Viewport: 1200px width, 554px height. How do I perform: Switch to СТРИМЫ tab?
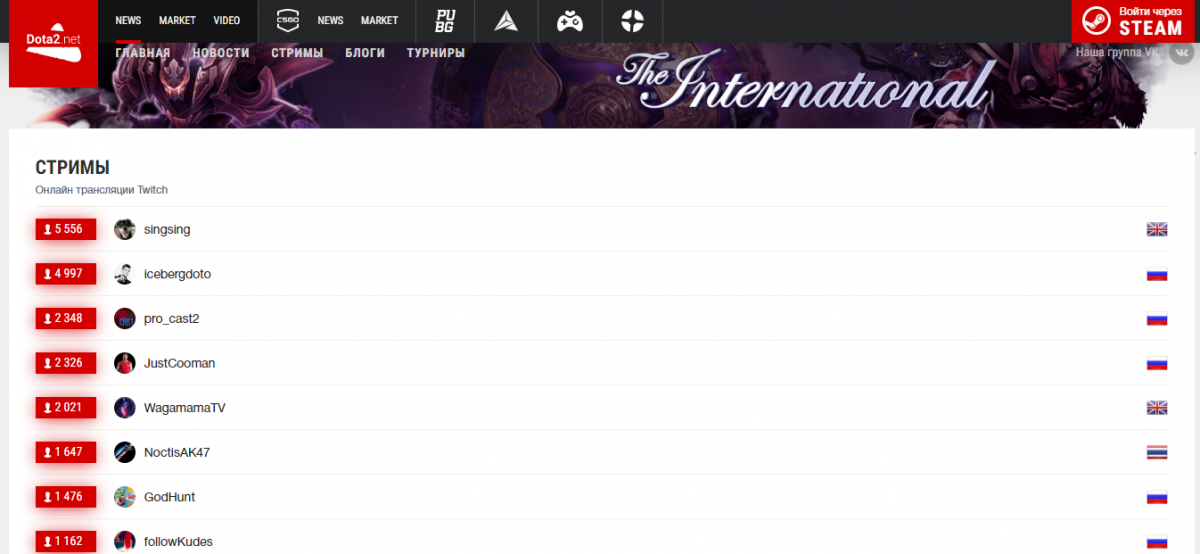pos(297,53)
